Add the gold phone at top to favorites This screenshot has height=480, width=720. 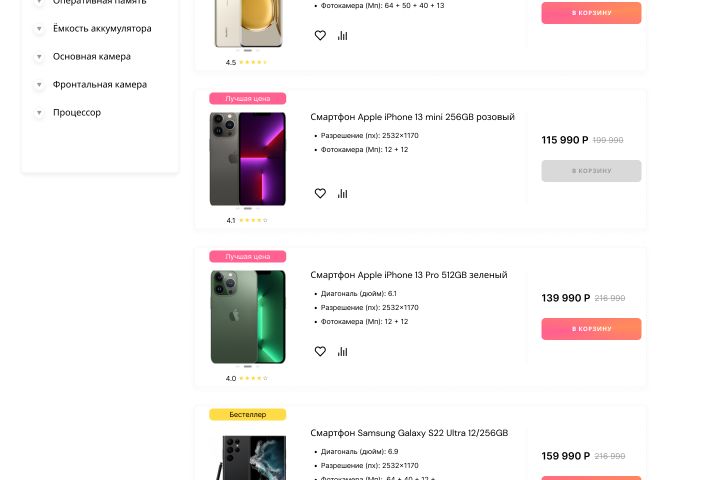(320, 35)
